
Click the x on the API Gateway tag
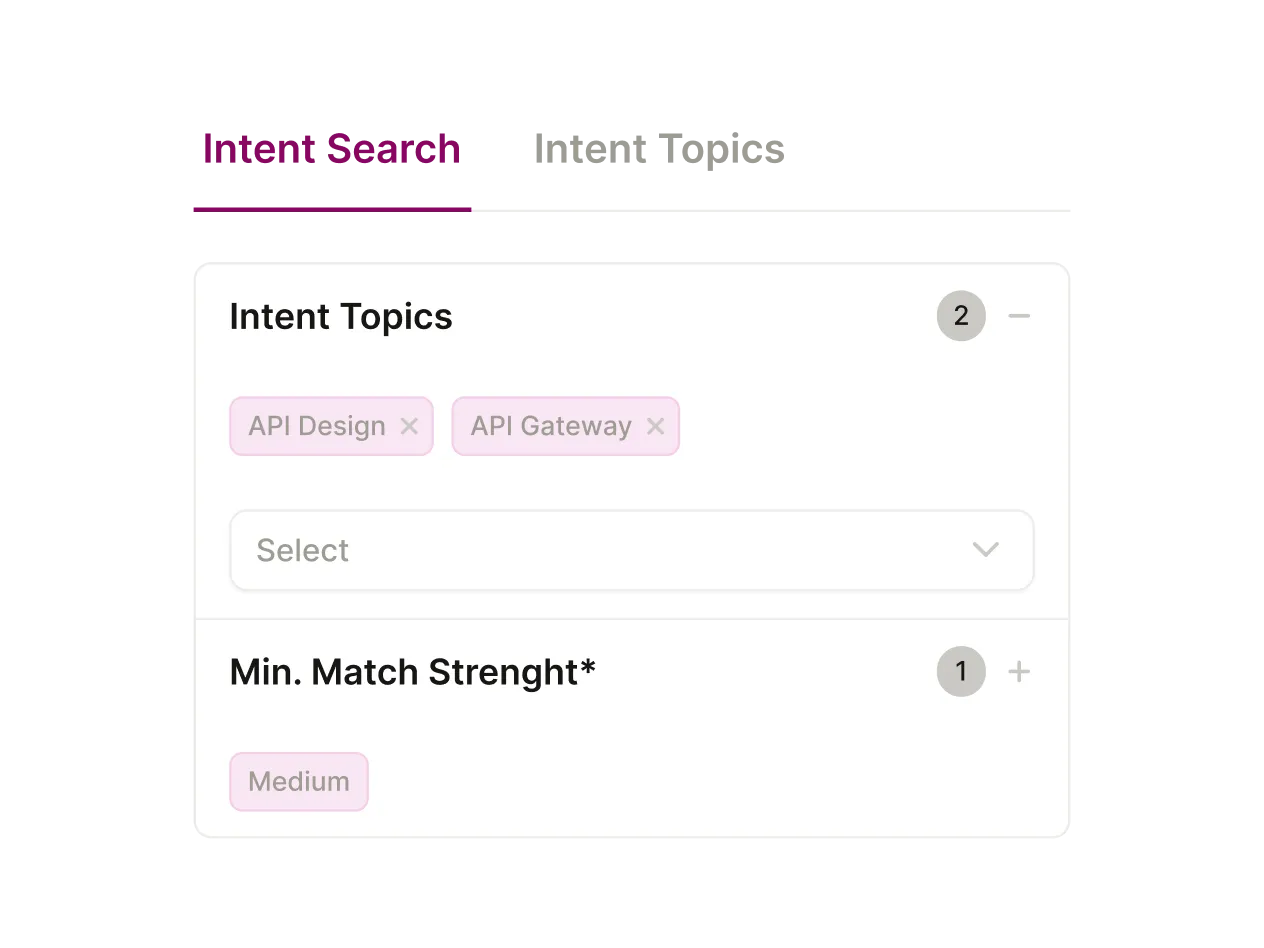click(655, 426)
